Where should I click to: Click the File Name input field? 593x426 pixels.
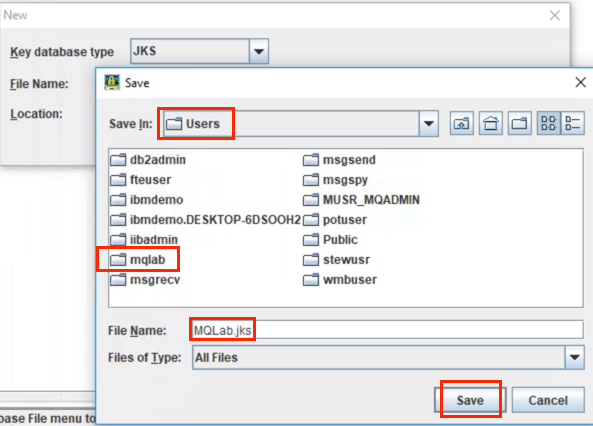click(387, 330)
